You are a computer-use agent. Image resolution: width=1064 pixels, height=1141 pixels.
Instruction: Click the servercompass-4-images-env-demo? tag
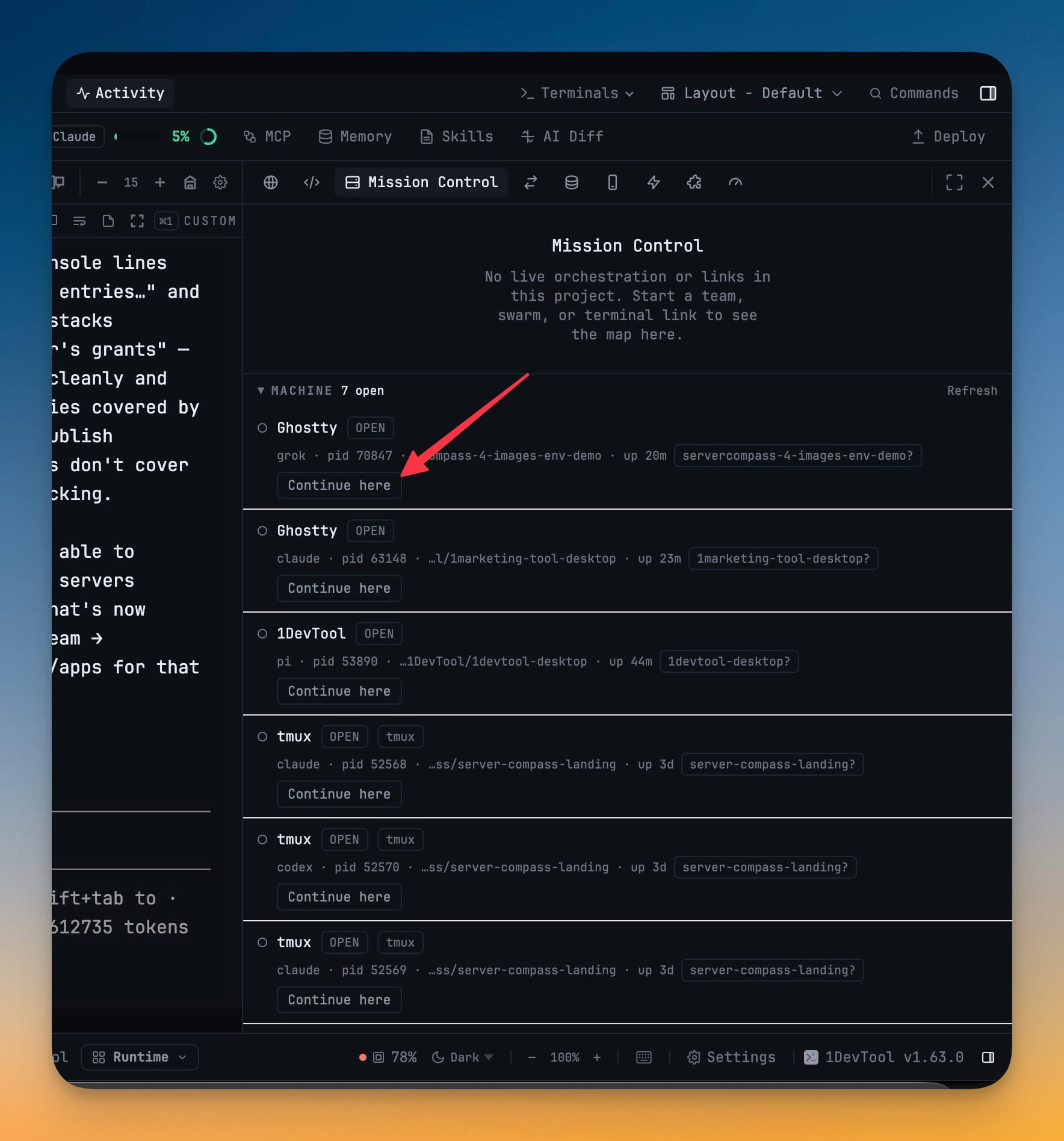(x=797, y=456)
